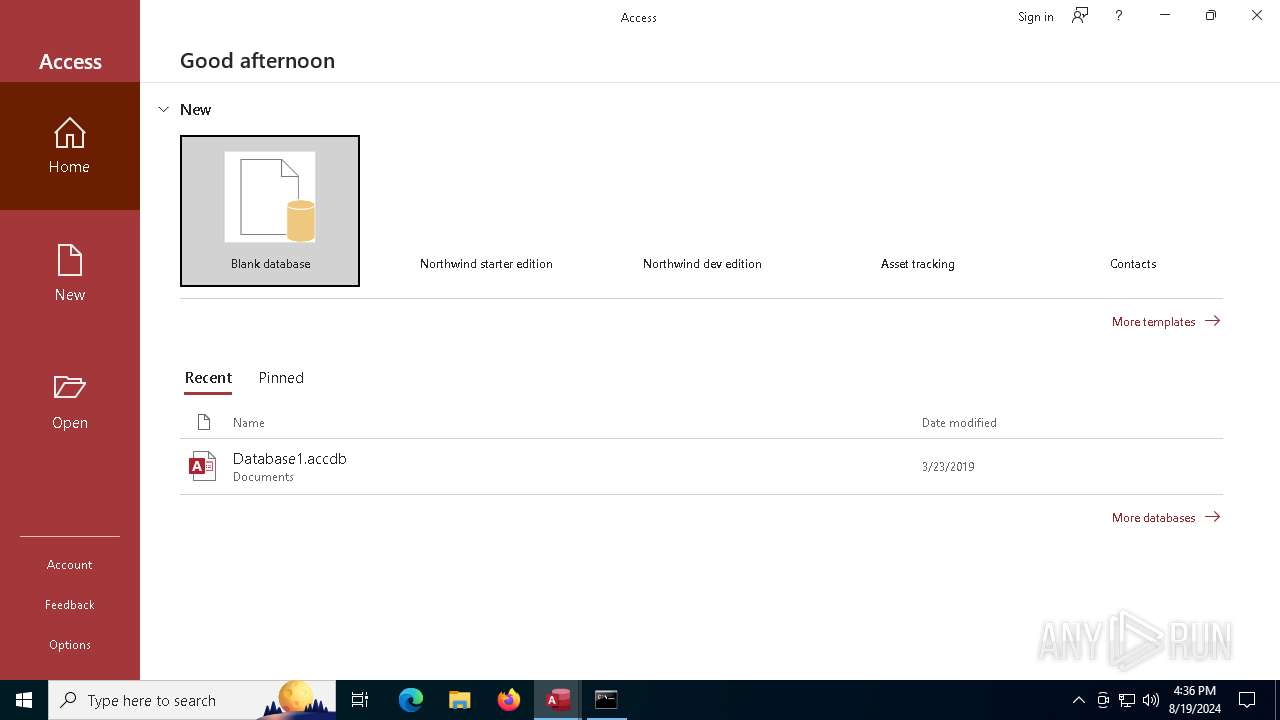Go to the Open page in the sidebar
Image resolution: width=1280 pixels, height=720 pixels.
point(70,402)
